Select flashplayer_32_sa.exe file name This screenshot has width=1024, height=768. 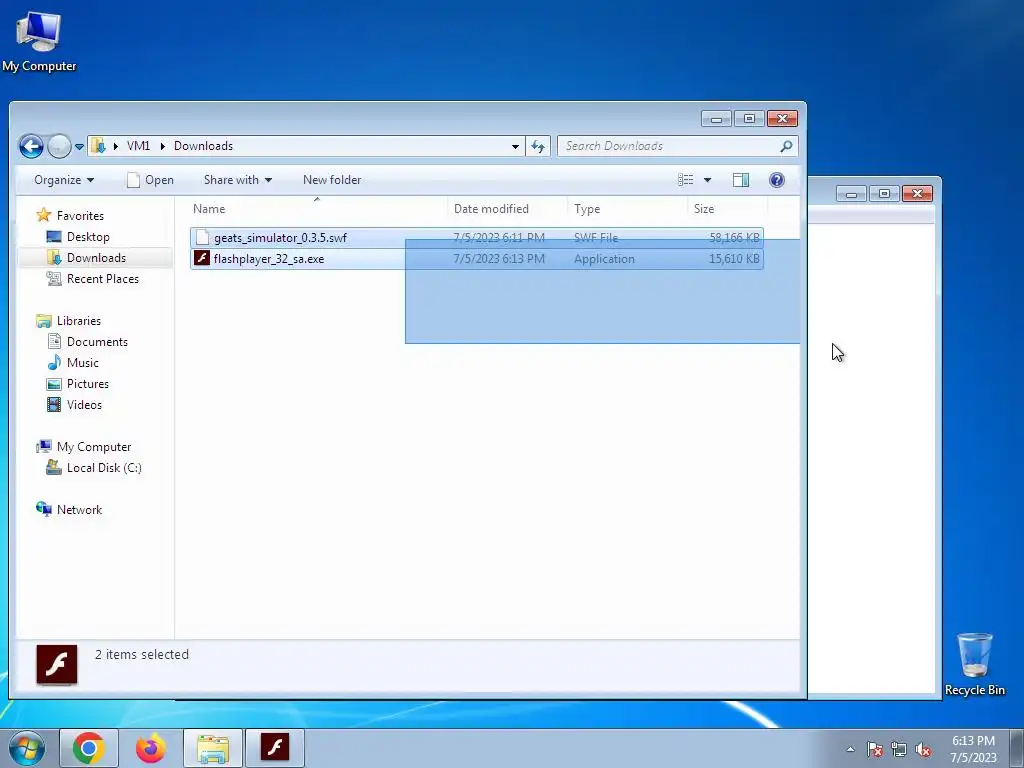[x=268, y=259]
